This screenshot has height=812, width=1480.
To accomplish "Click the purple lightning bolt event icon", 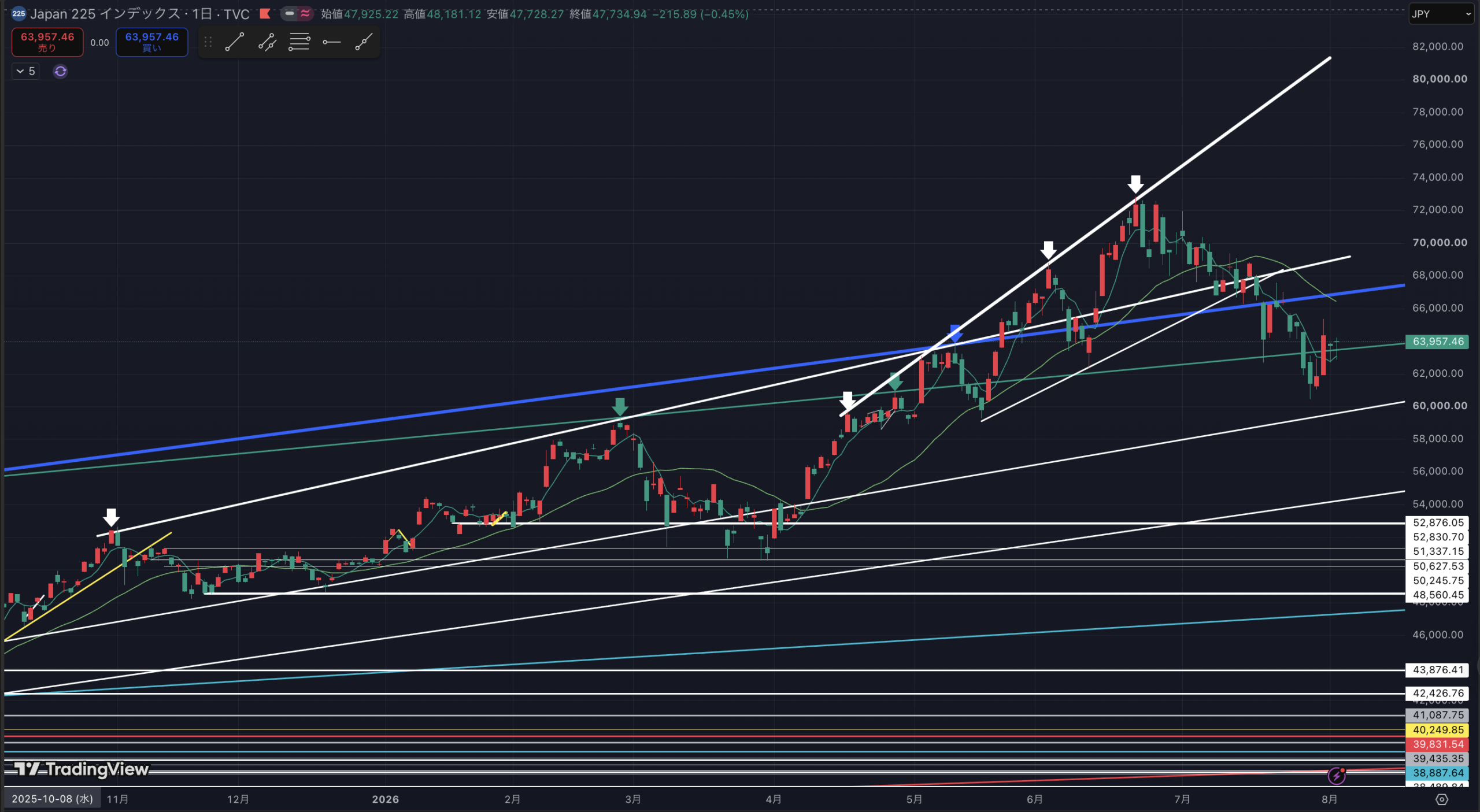I will click(x=1336, y=776).
